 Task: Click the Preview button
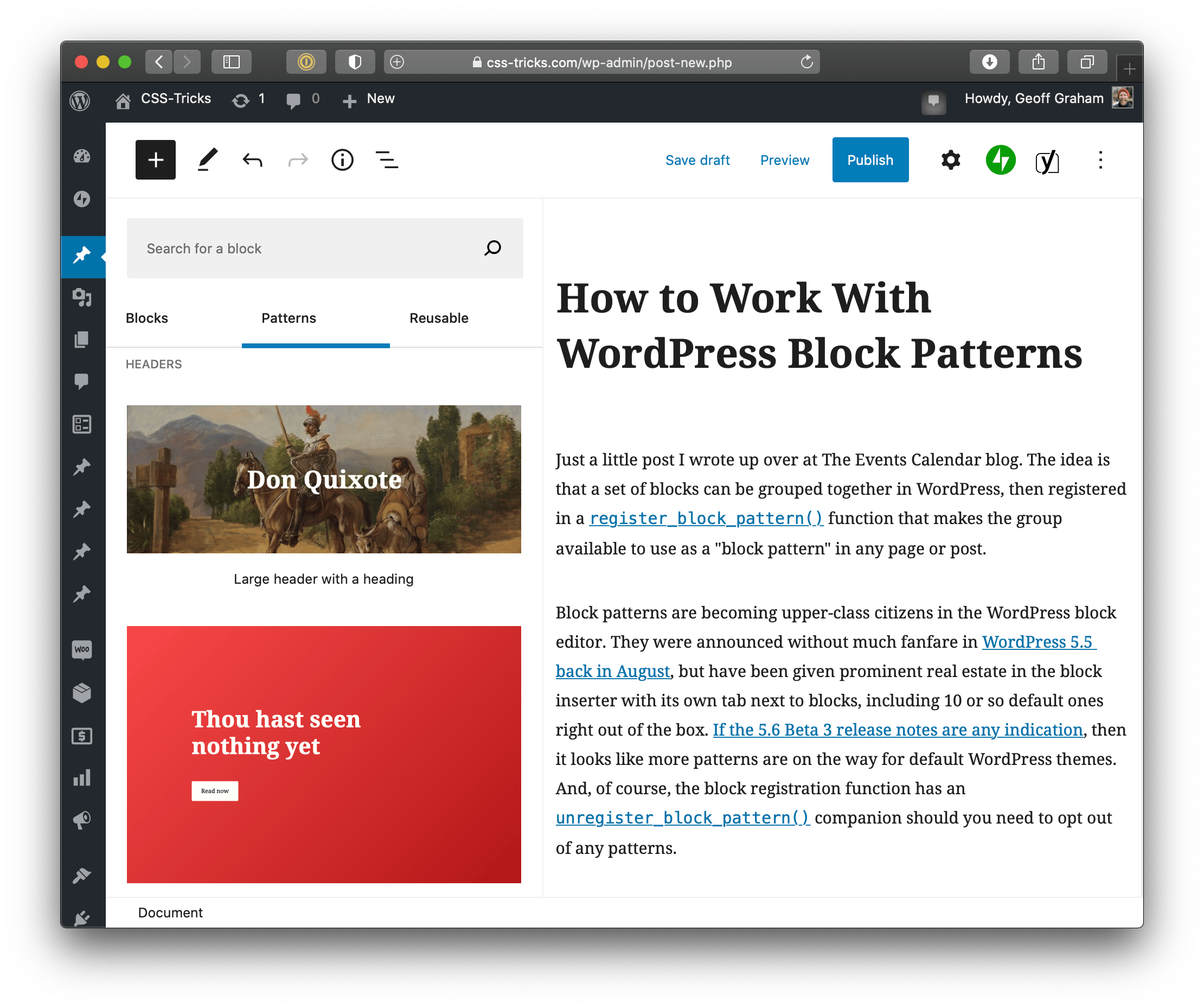tap(784, 160)
